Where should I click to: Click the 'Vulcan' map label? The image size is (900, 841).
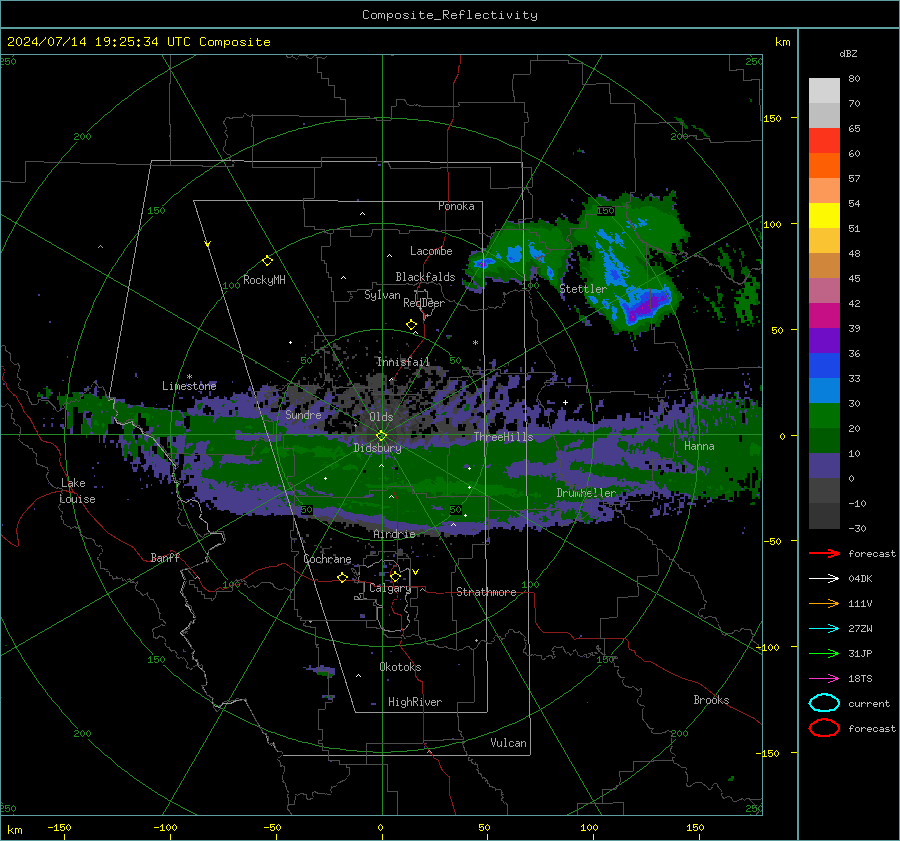(508, 743)
